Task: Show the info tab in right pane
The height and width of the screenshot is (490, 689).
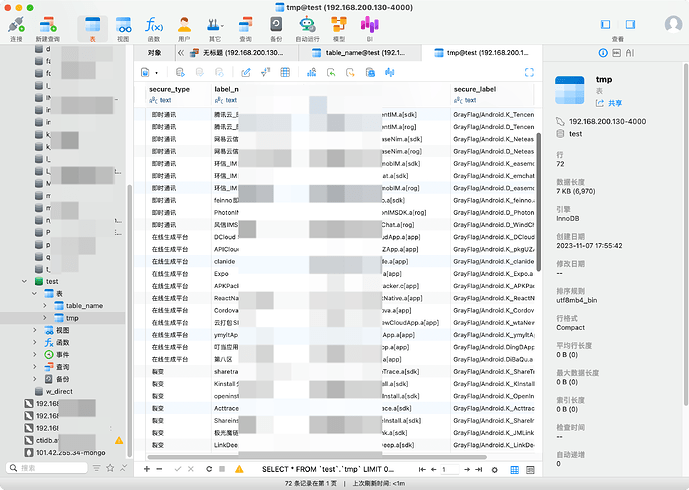Action: (x=603, y=53)
